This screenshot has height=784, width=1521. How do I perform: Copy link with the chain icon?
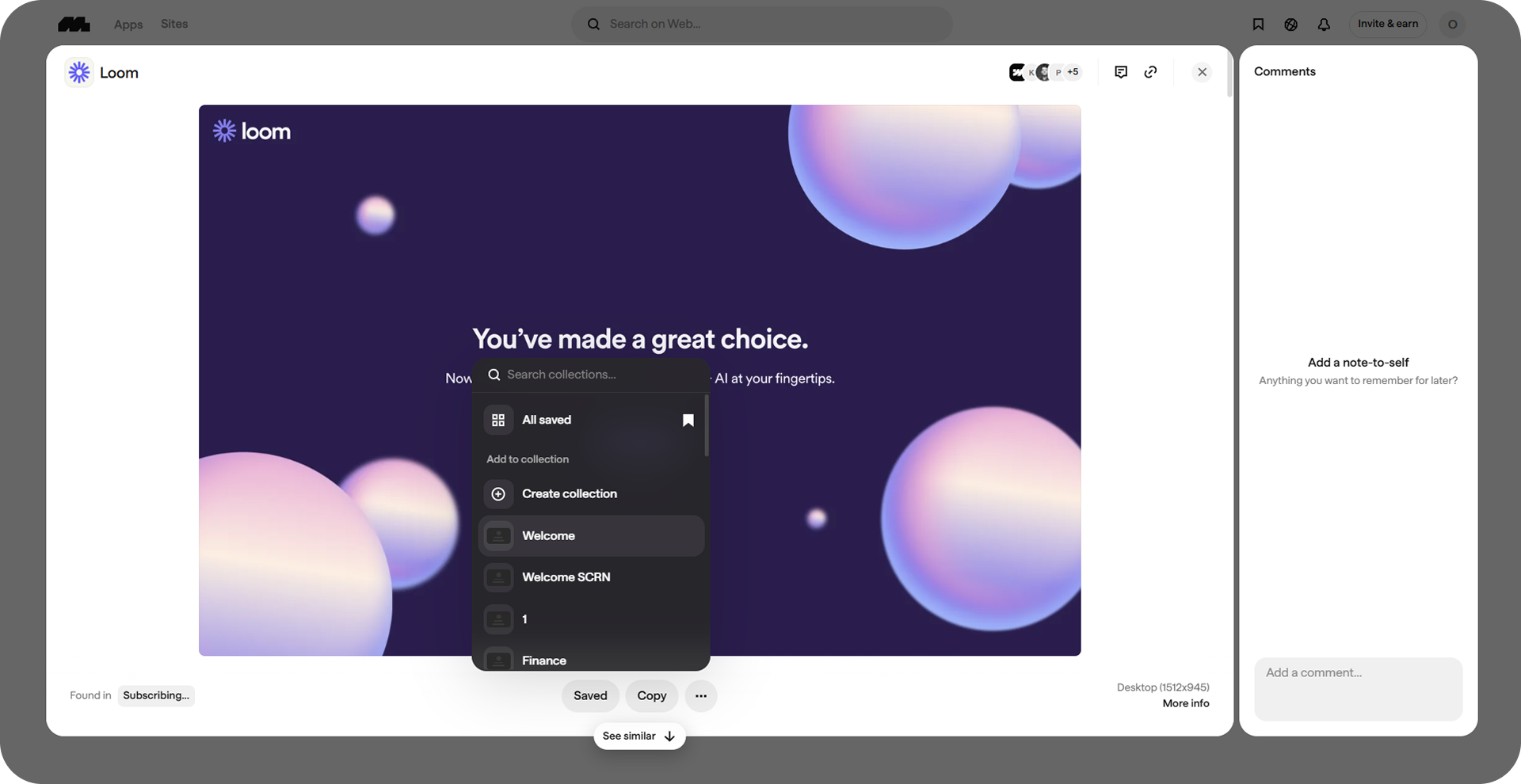1151,72
